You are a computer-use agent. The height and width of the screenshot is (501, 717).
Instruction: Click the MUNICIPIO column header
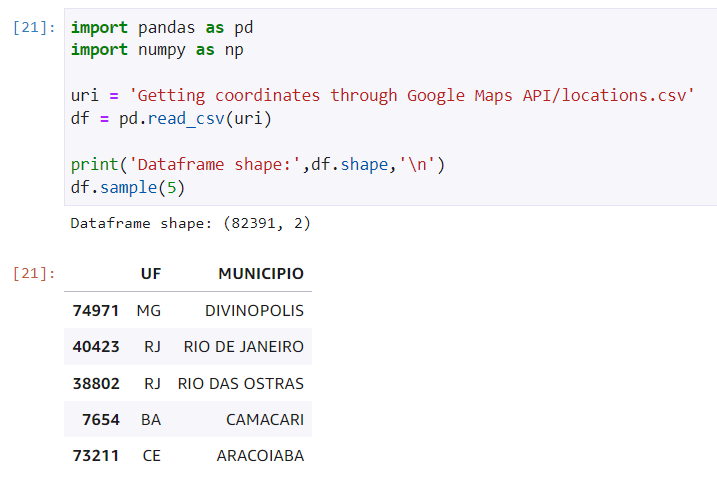pyautogui.click(x=261, y=274)
